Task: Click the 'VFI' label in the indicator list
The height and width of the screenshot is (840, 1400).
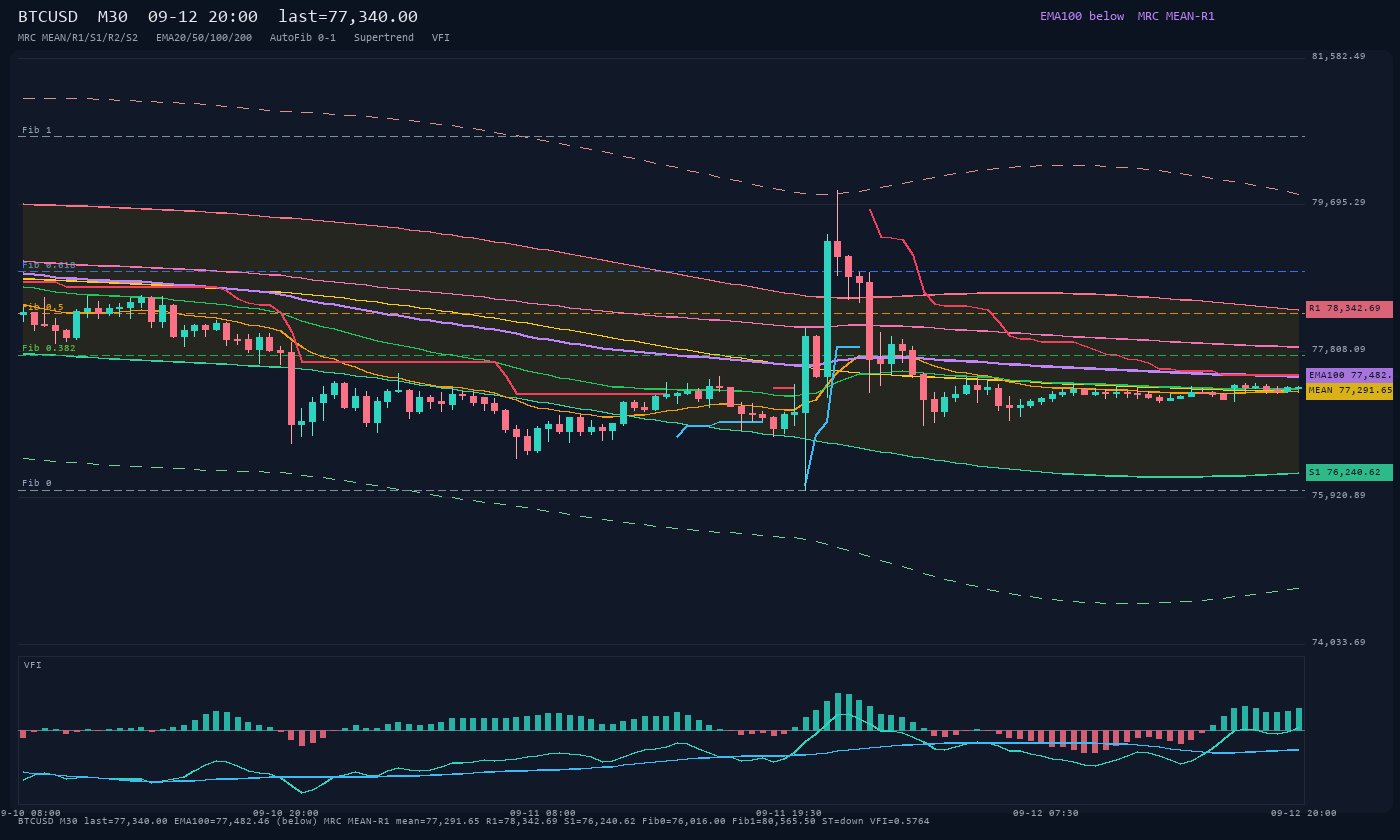Action: point(441,37)
